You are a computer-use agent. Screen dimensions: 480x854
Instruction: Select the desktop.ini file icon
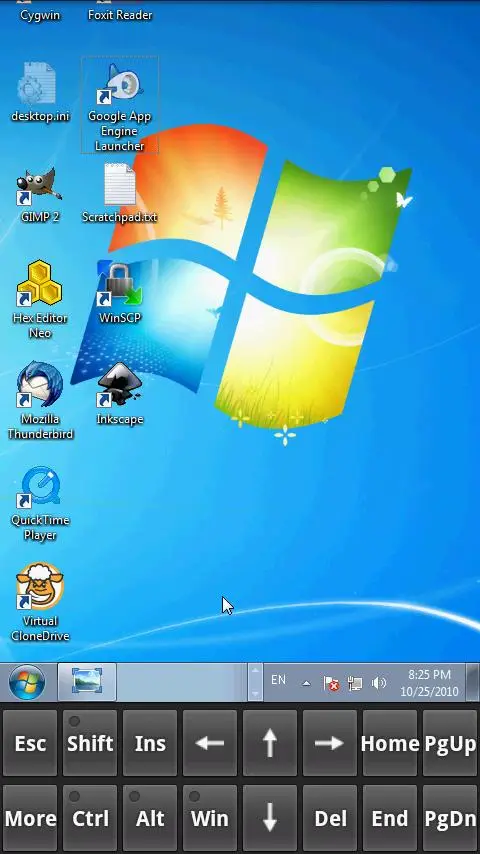point(40,93)
